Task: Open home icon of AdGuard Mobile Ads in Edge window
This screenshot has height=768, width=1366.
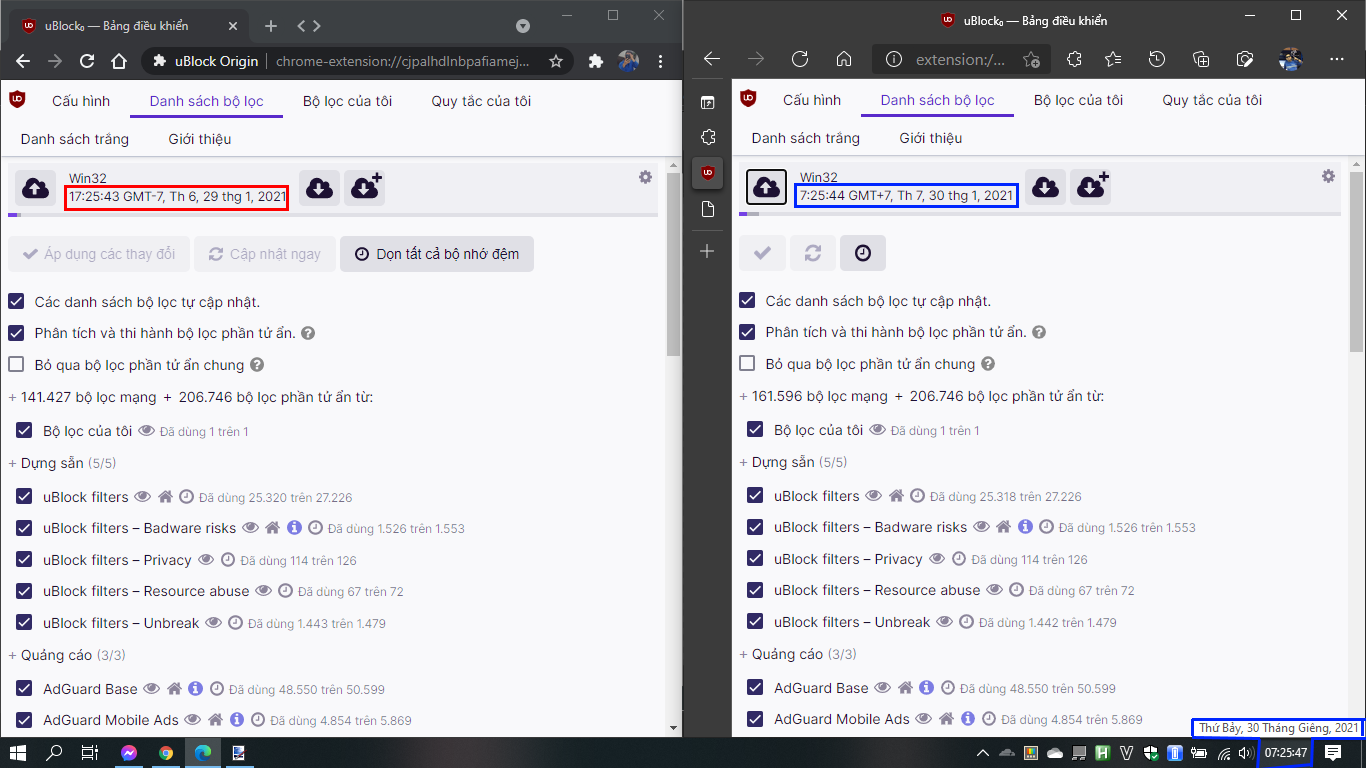Action: point(945,719)
